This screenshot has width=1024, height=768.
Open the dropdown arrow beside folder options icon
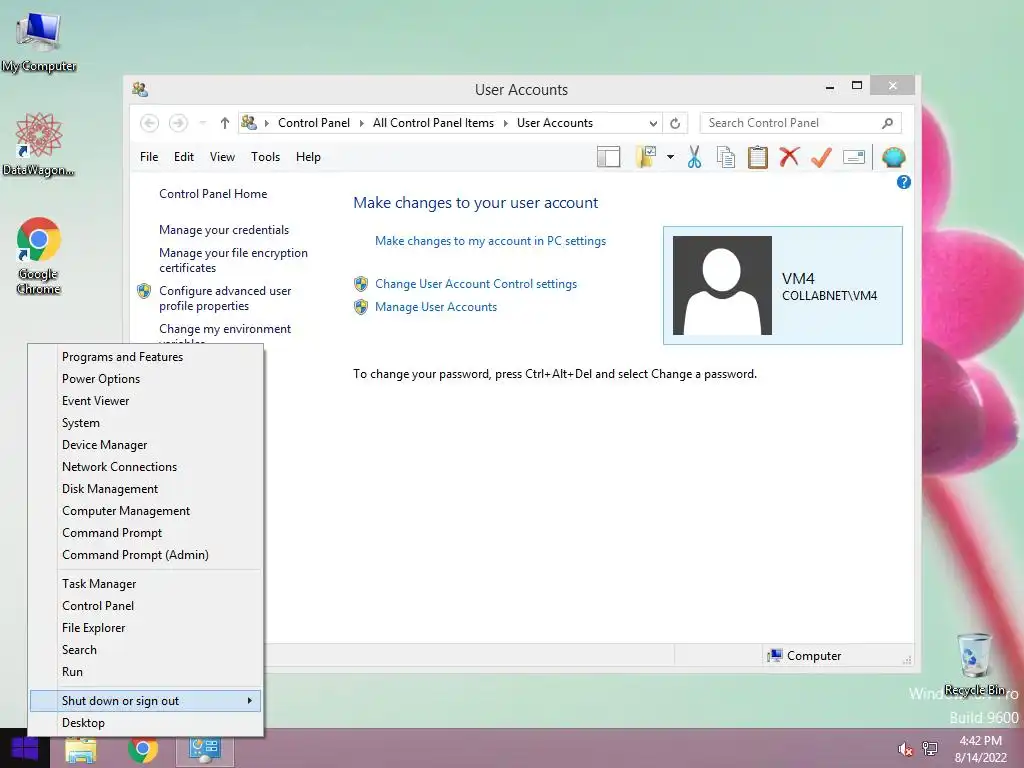coord(670,157)
